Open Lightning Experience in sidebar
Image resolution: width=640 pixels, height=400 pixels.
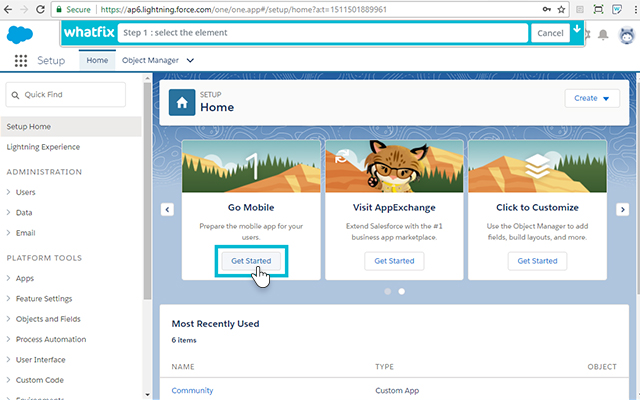pos(43,147)
